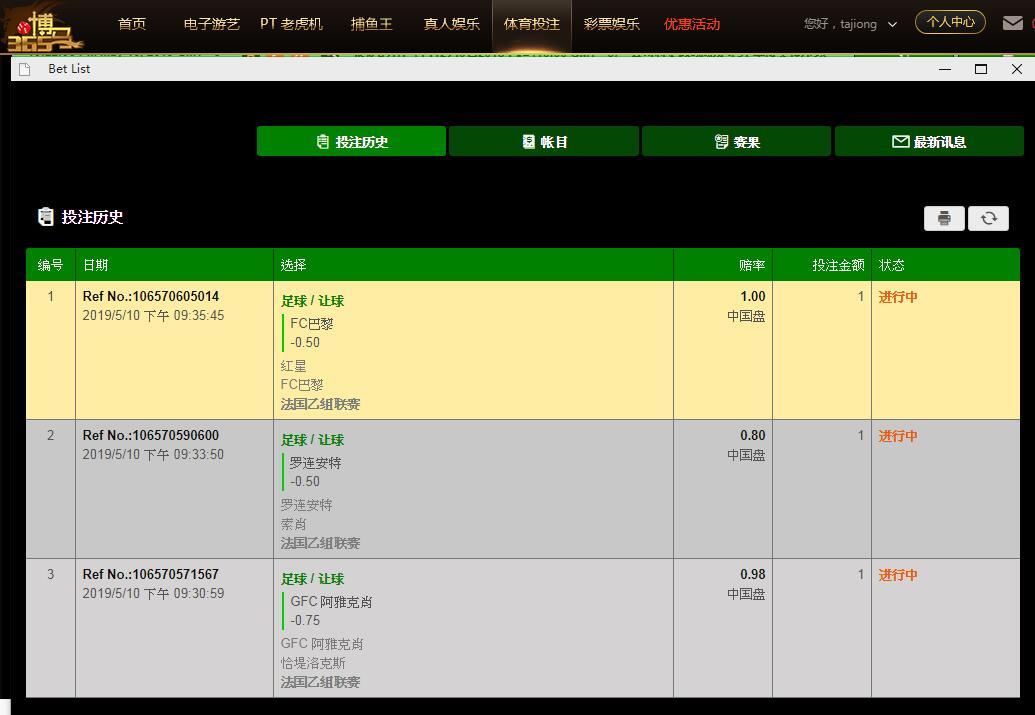
Task: Click 进行中 status for bet 1
Action: (x=898, y=297)
